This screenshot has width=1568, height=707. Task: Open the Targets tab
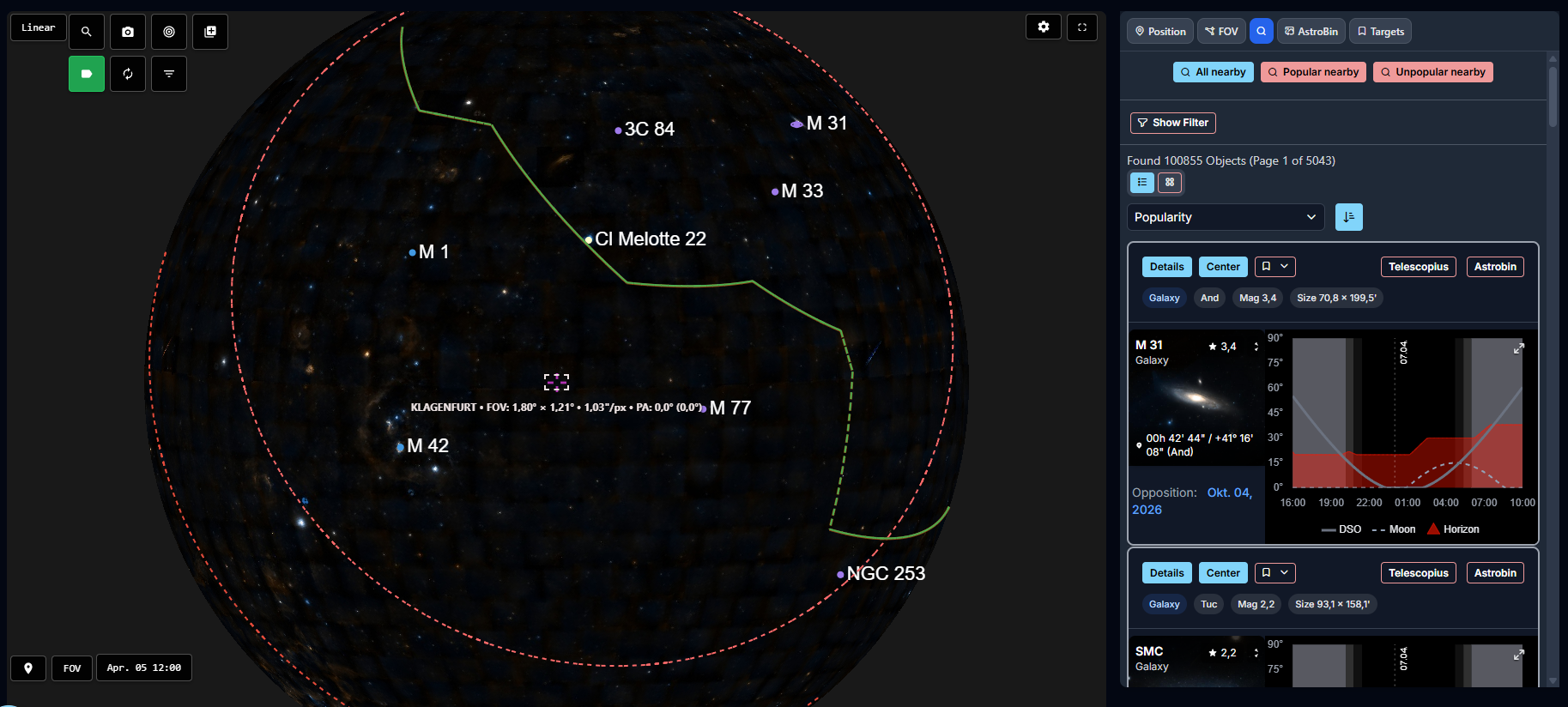tap(1380, 32)
